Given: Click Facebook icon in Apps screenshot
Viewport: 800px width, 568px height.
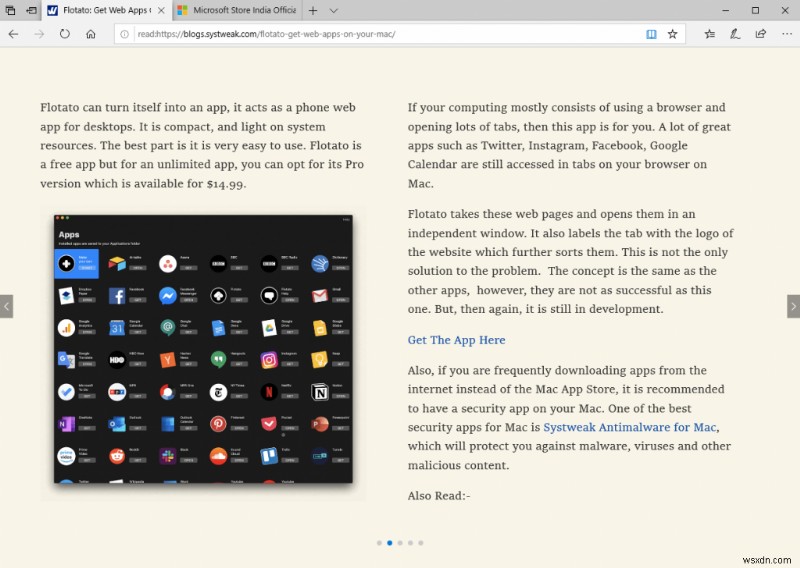Looking at the screenshot, I should coord(117,295).
